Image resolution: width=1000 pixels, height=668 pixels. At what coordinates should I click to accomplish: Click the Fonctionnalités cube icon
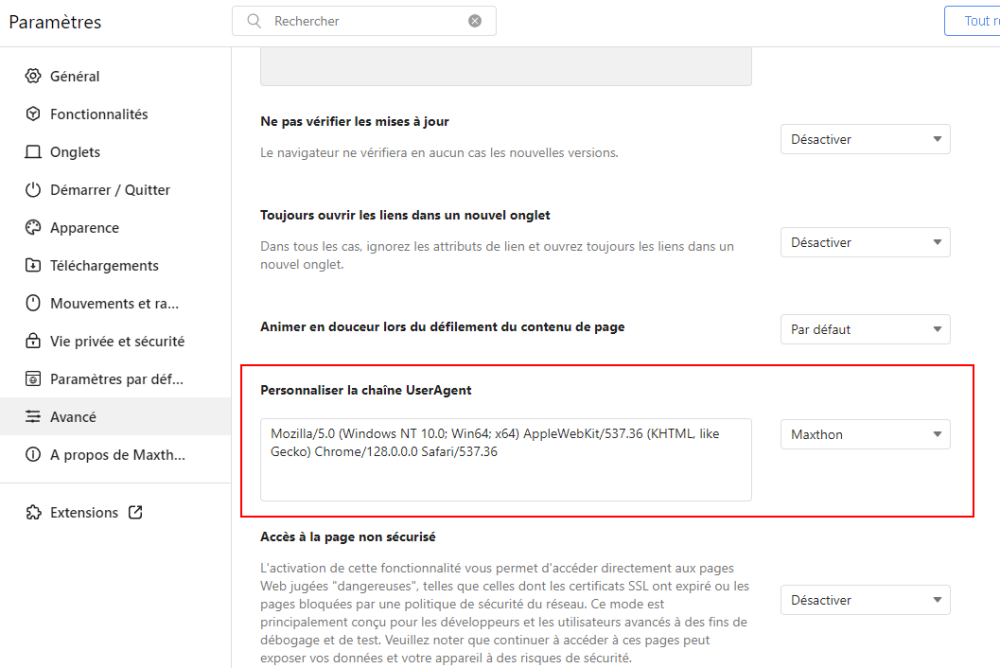point(33,114)
